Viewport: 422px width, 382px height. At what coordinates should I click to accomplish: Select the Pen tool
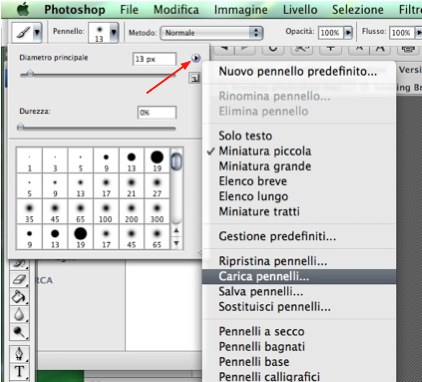pos(19,354)
